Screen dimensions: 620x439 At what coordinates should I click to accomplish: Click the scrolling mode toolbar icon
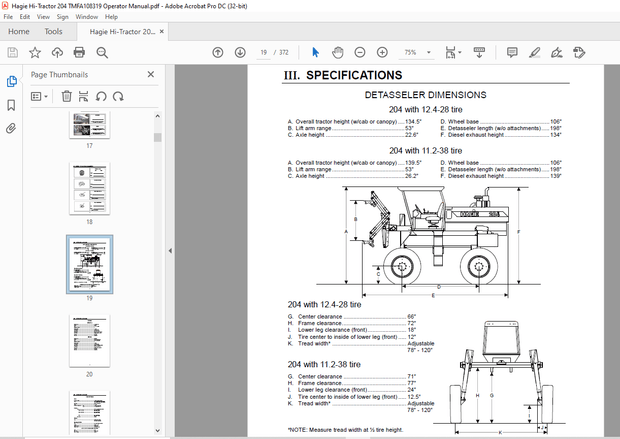(x=479, y=52)
